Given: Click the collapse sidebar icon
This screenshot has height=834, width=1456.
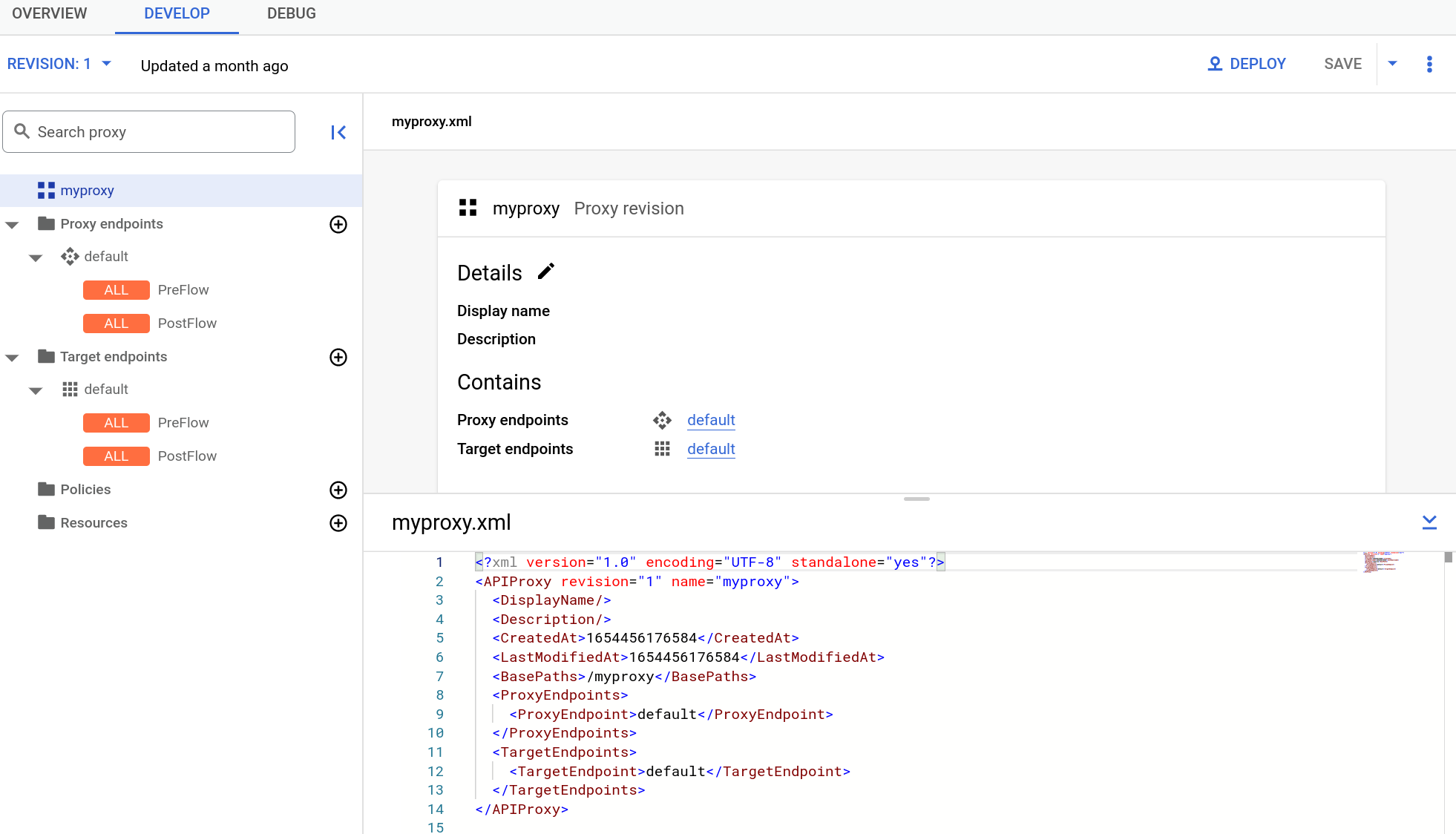Looking at the screenshot, I should tap(339, 132).
